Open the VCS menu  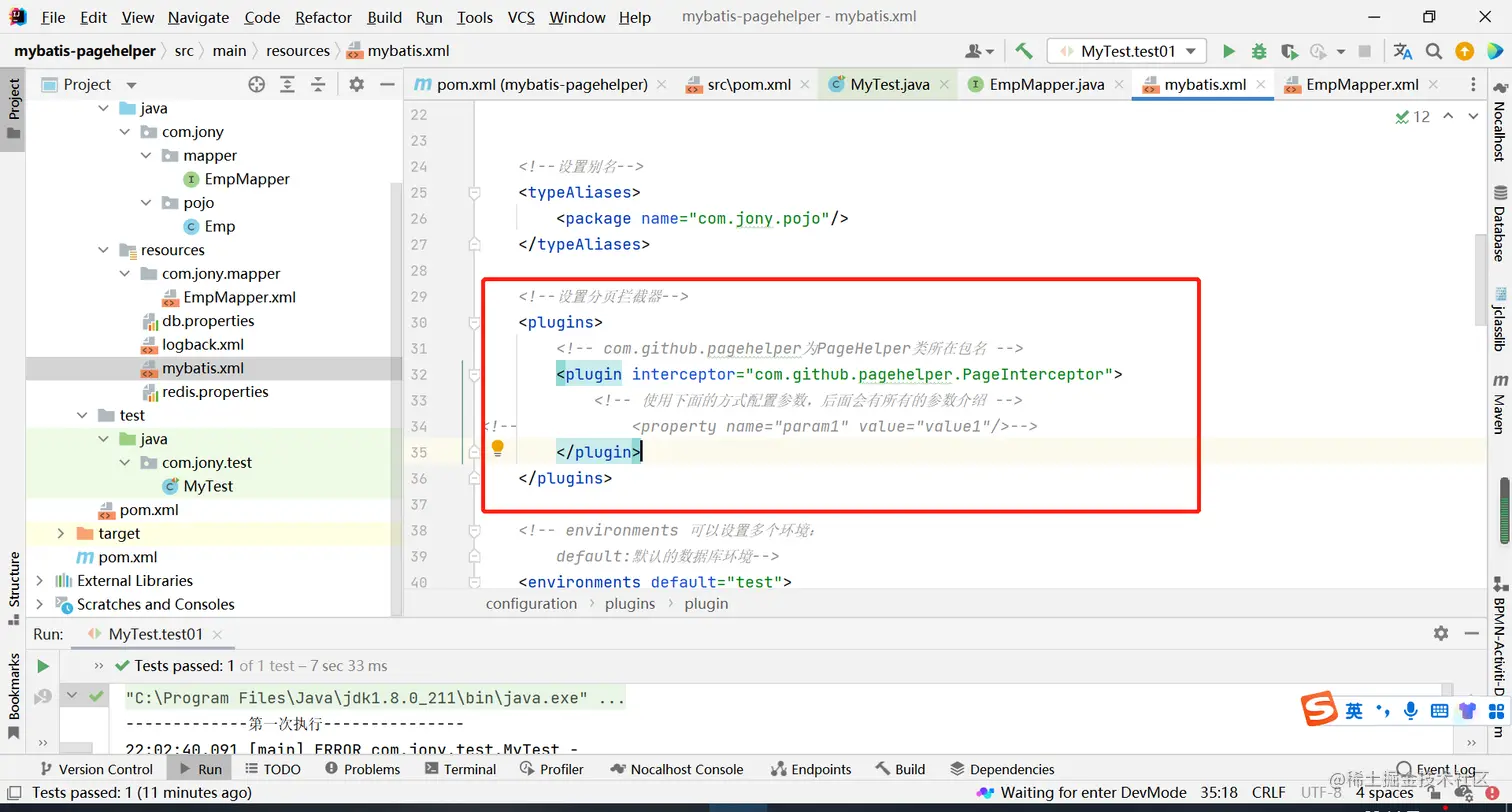click(521, 17)
